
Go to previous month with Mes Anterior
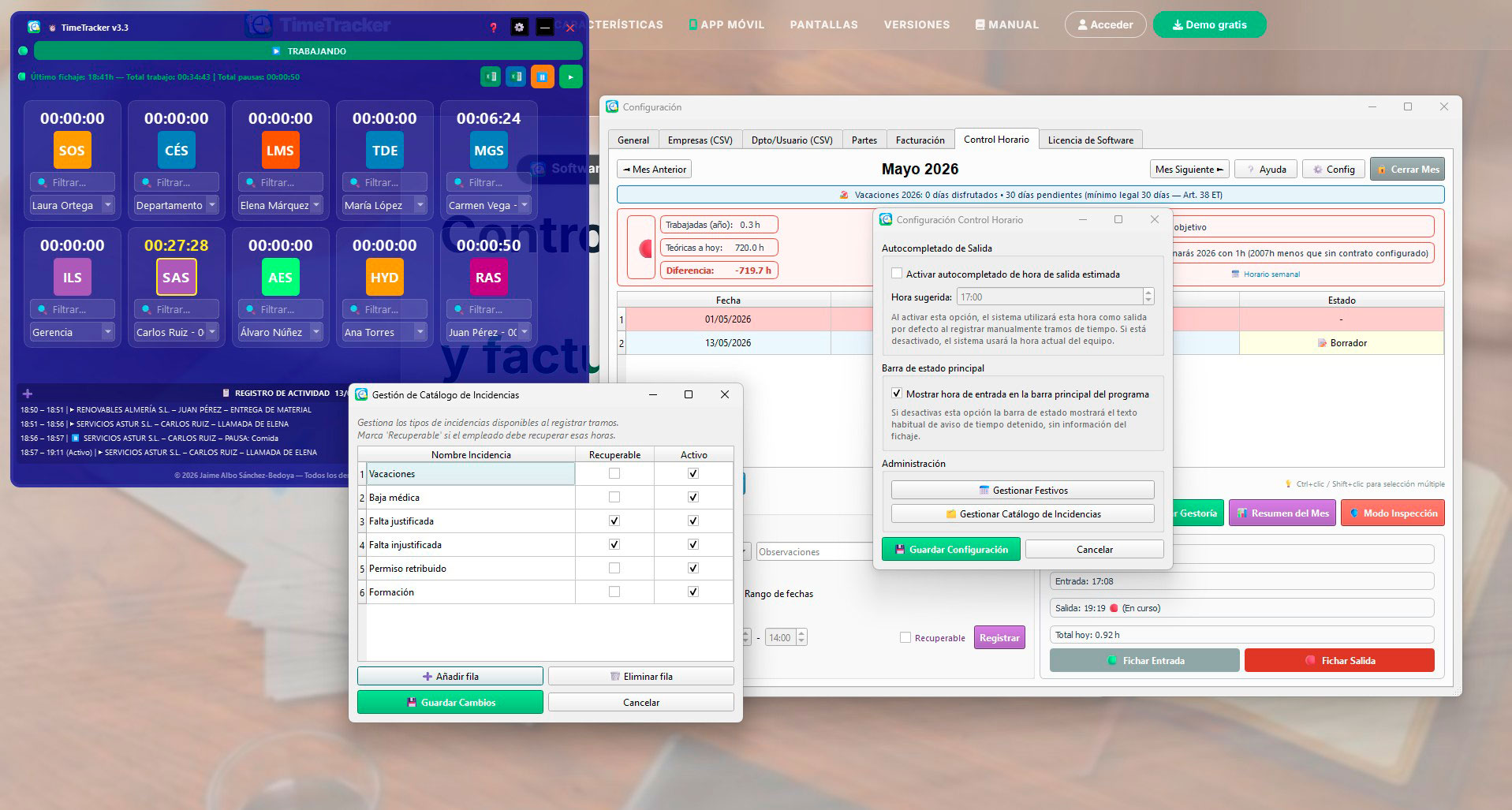pos(655,169)
